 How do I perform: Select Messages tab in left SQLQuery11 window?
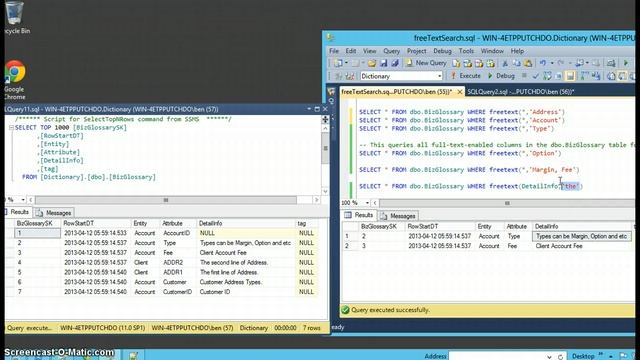click(54, 213)
